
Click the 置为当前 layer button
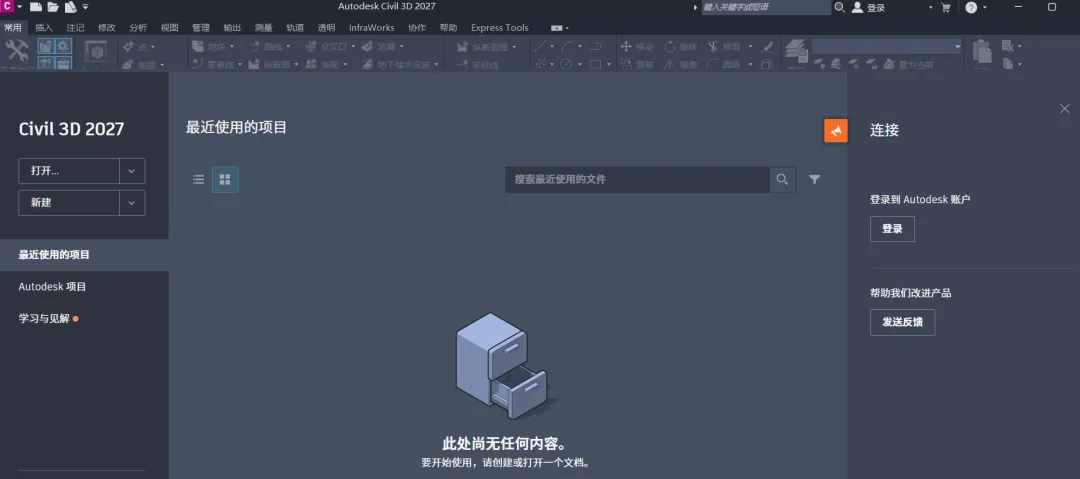coord(908,65)
